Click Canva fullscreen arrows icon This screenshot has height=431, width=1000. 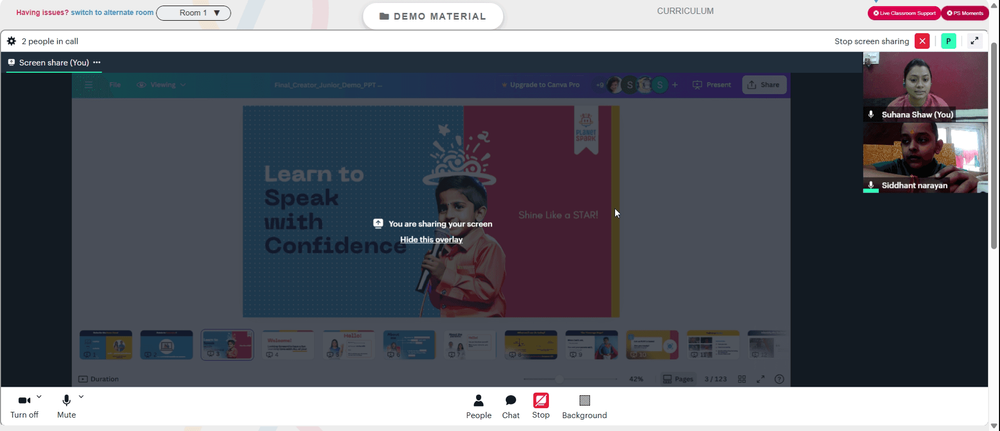coord(760,379)
